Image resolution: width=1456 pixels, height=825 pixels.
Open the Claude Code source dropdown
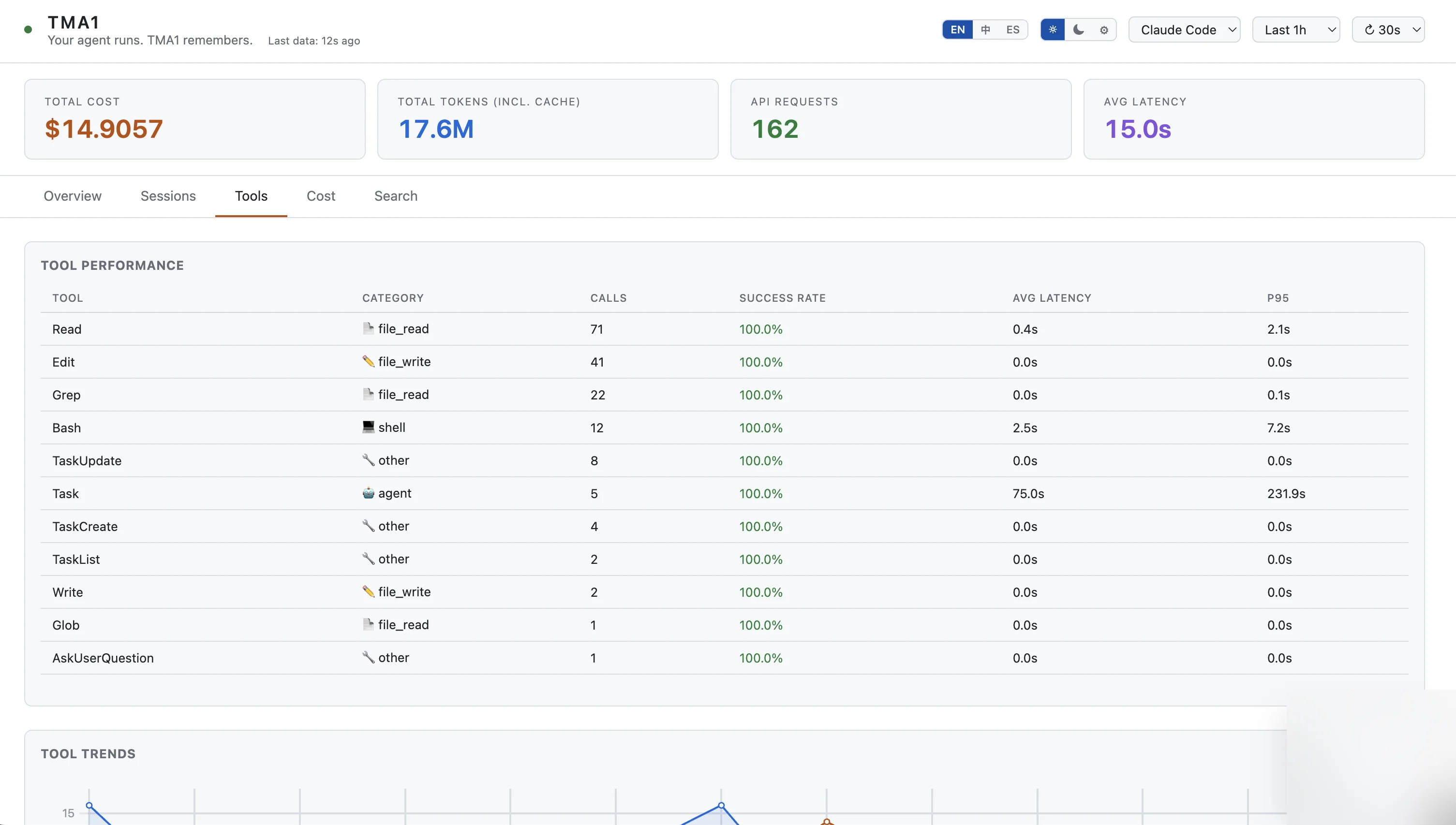coord(1185,29)
